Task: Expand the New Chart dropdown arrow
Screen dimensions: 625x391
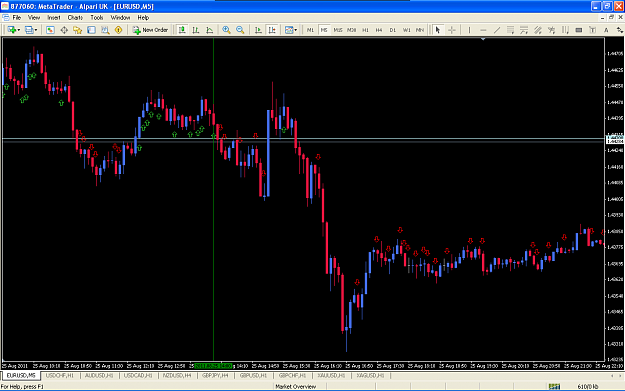Action: point(18,30)
